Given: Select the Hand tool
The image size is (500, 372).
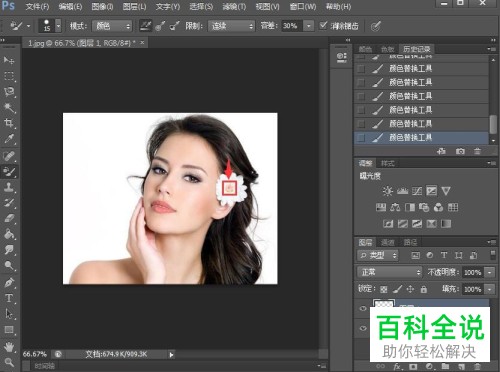Looking at the screenshot, I should click(x=9, y=347).
